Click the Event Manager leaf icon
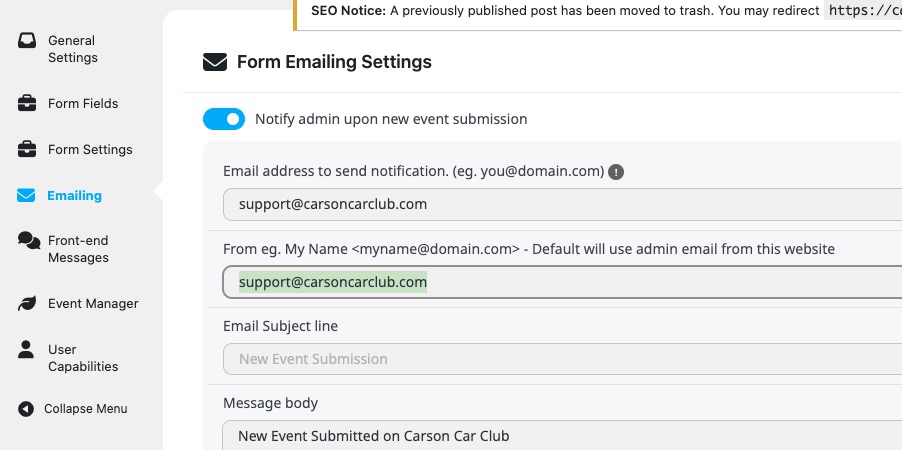 coord(28,303)
